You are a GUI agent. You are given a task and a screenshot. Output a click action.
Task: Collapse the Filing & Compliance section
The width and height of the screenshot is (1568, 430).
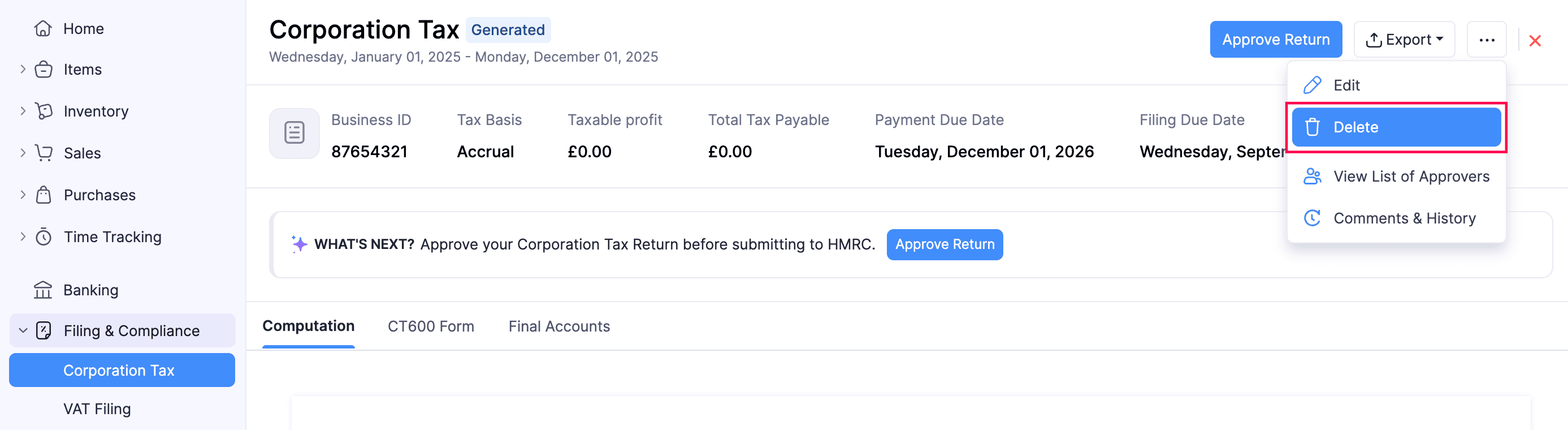click(22, 331)
